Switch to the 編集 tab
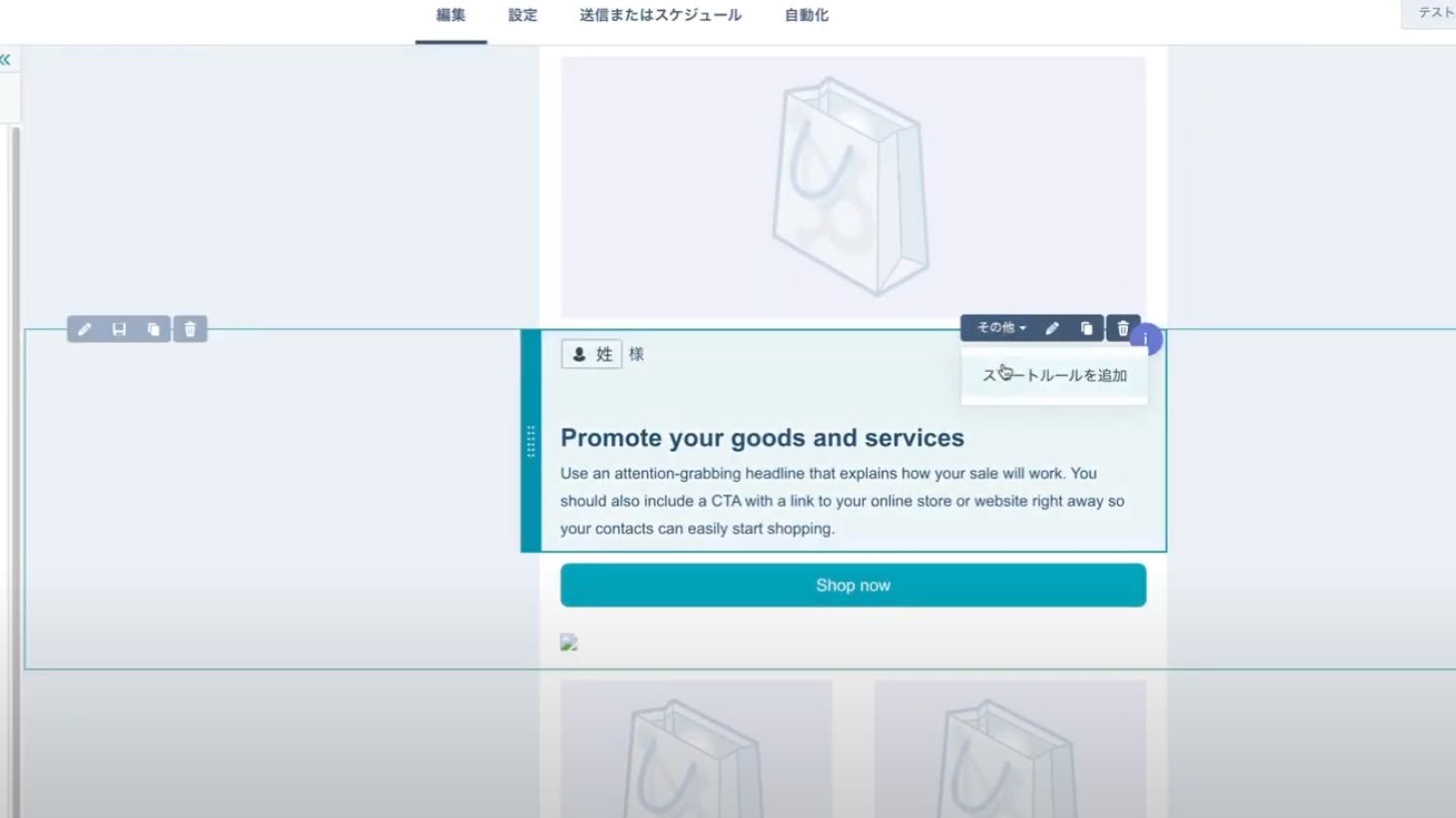 451,15
